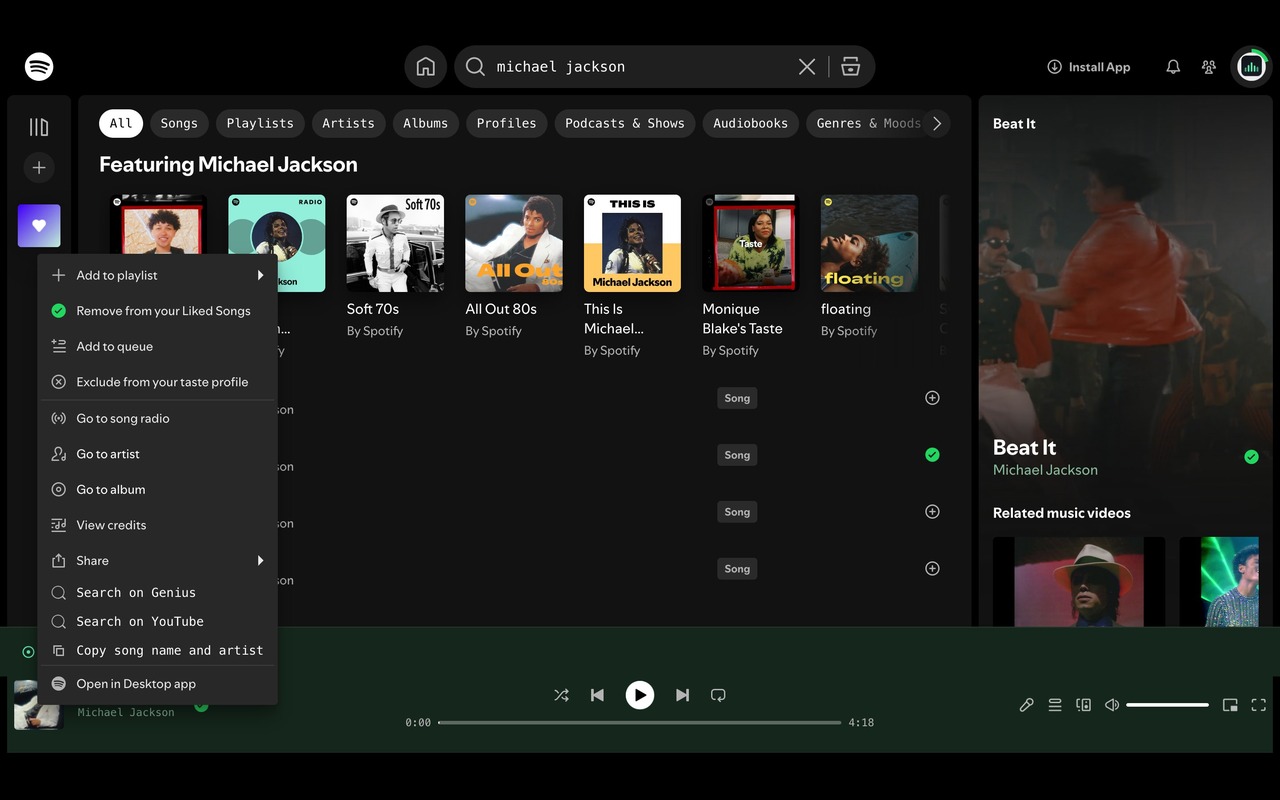The width and height of the screenshot is (1280, 800).
Task: Choose Exclude from your taste profile
Action: point(157,382)
